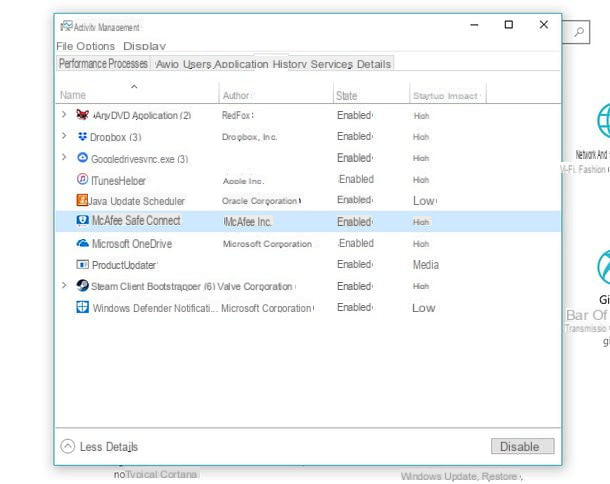Click the Activity Management title bar icon
This screenshot has height=484, width=610.
[66, 26]
